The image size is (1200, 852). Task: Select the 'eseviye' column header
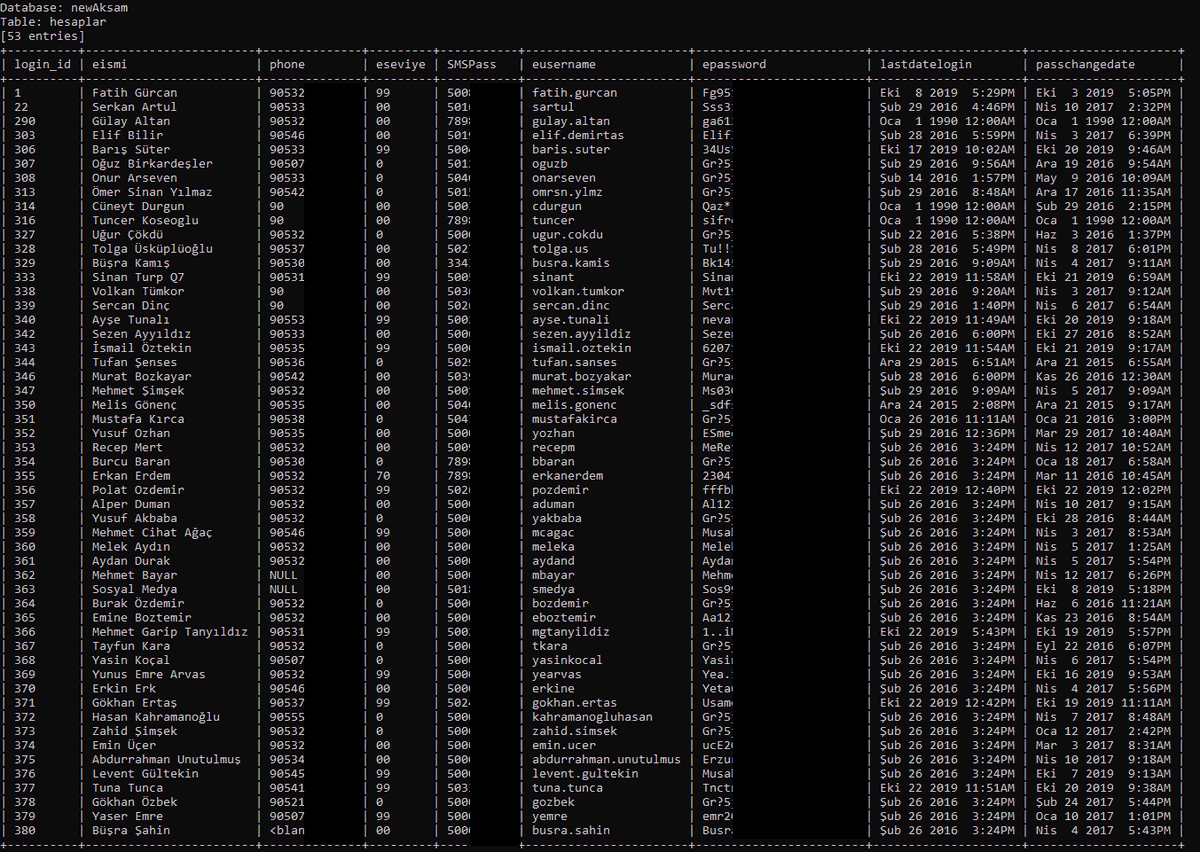coord(401,64)
